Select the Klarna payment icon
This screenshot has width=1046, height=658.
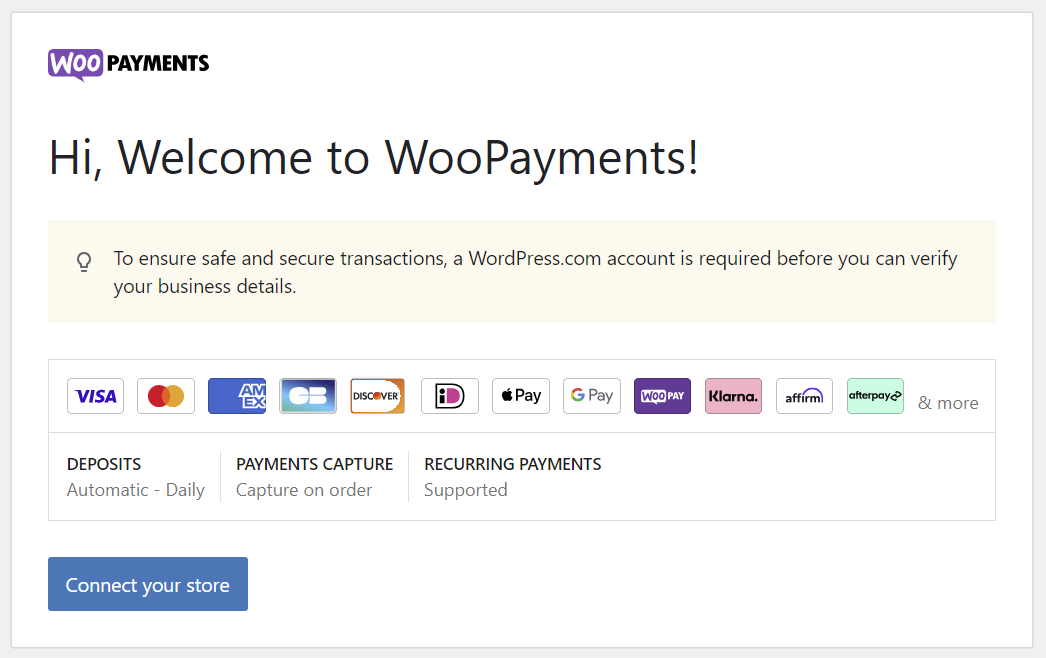[733, 396]
